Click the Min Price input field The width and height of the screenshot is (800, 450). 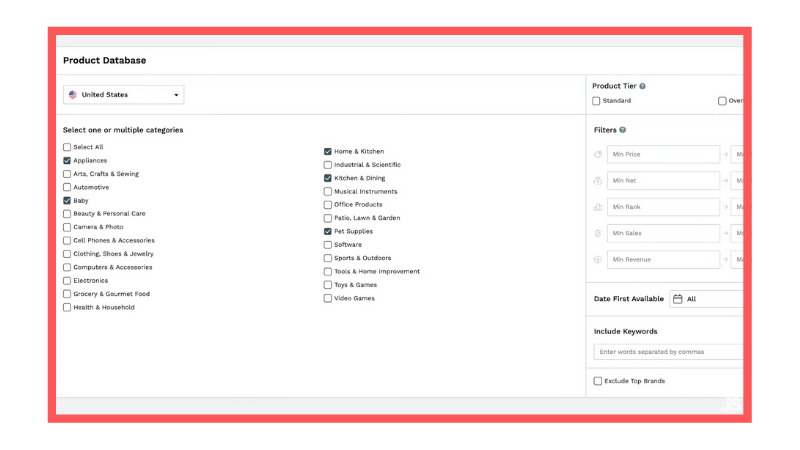[663, 155]
